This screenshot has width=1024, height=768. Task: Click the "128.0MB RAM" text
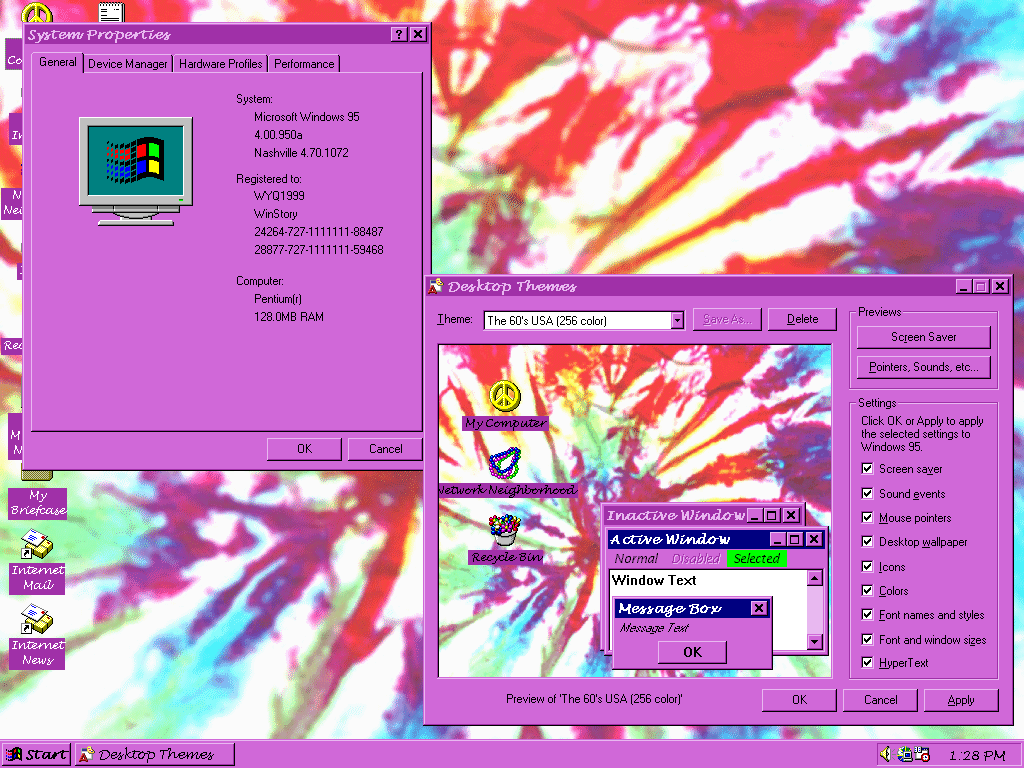point(289,317)
